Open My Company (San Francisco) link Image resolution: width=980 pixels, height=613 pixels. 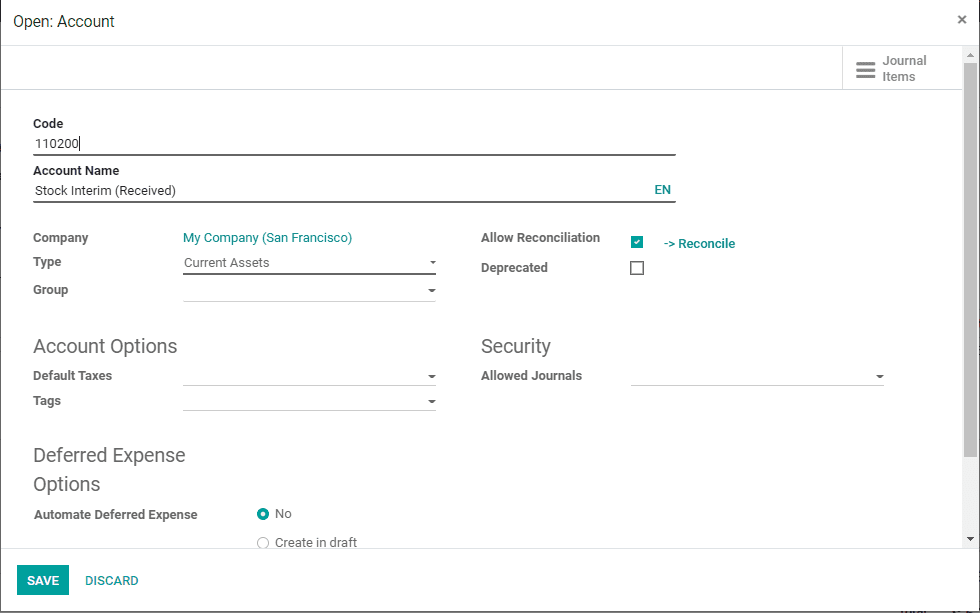point(268,238)
